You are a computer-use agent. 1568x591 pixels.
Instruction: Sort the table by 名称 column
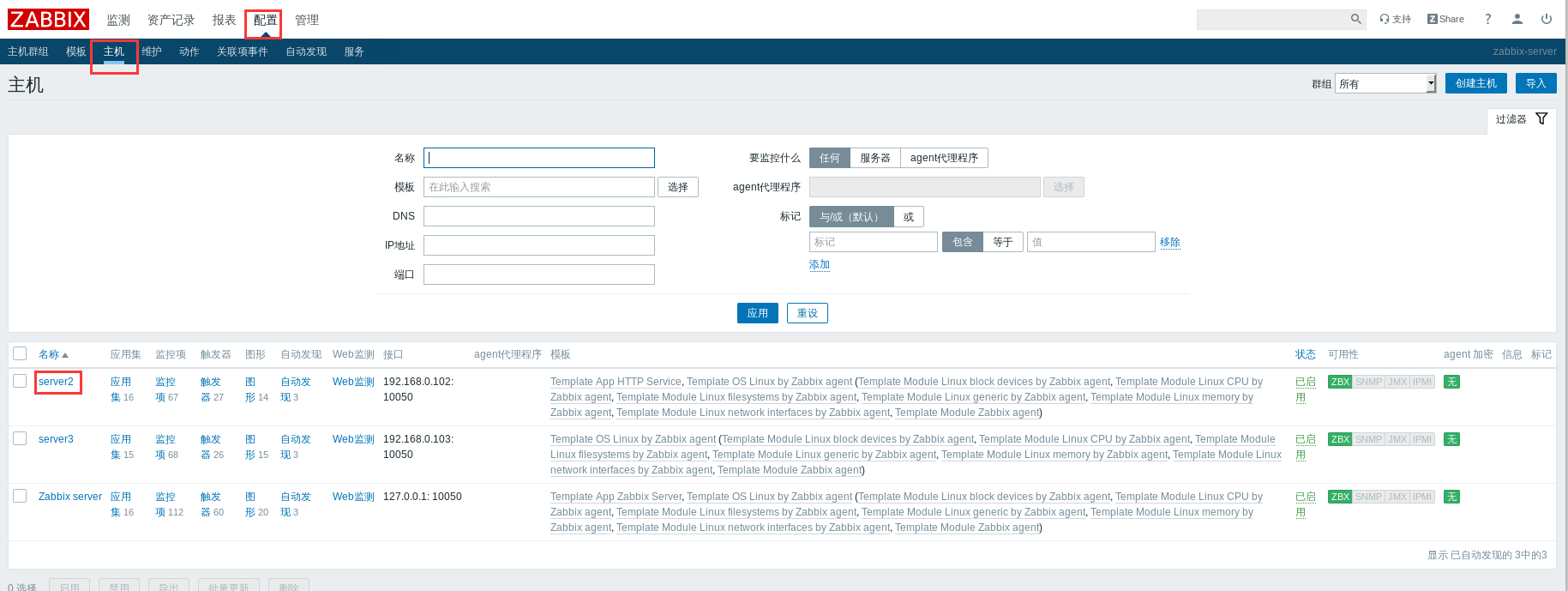click(53, 354)
